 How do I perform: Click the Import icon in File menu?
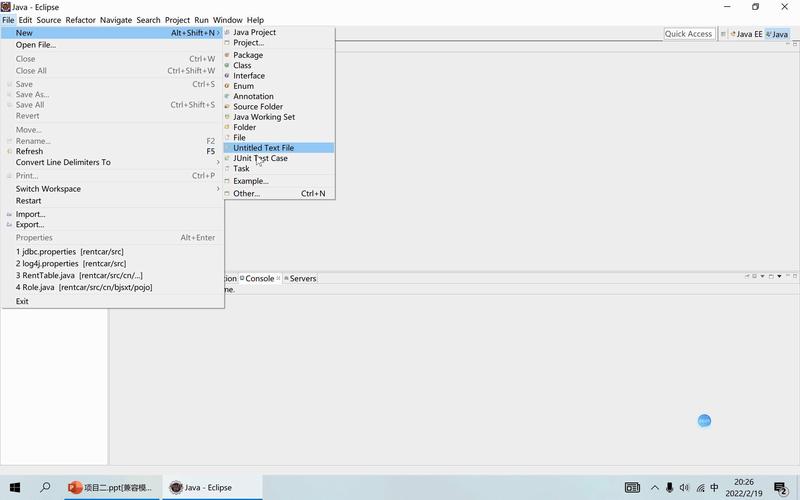(8, 214)
